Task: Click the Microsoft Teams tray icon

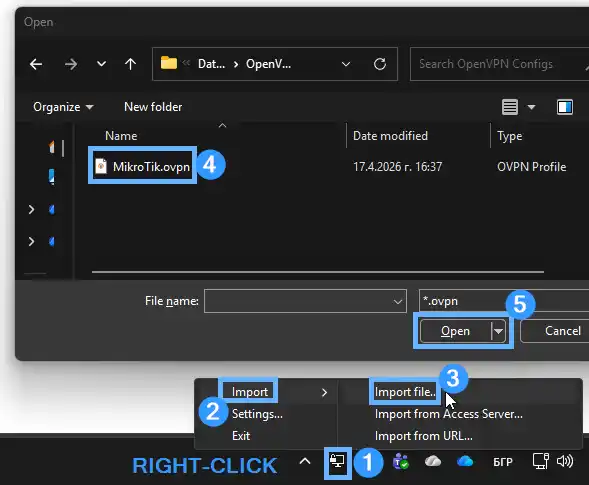Action: 400,462
